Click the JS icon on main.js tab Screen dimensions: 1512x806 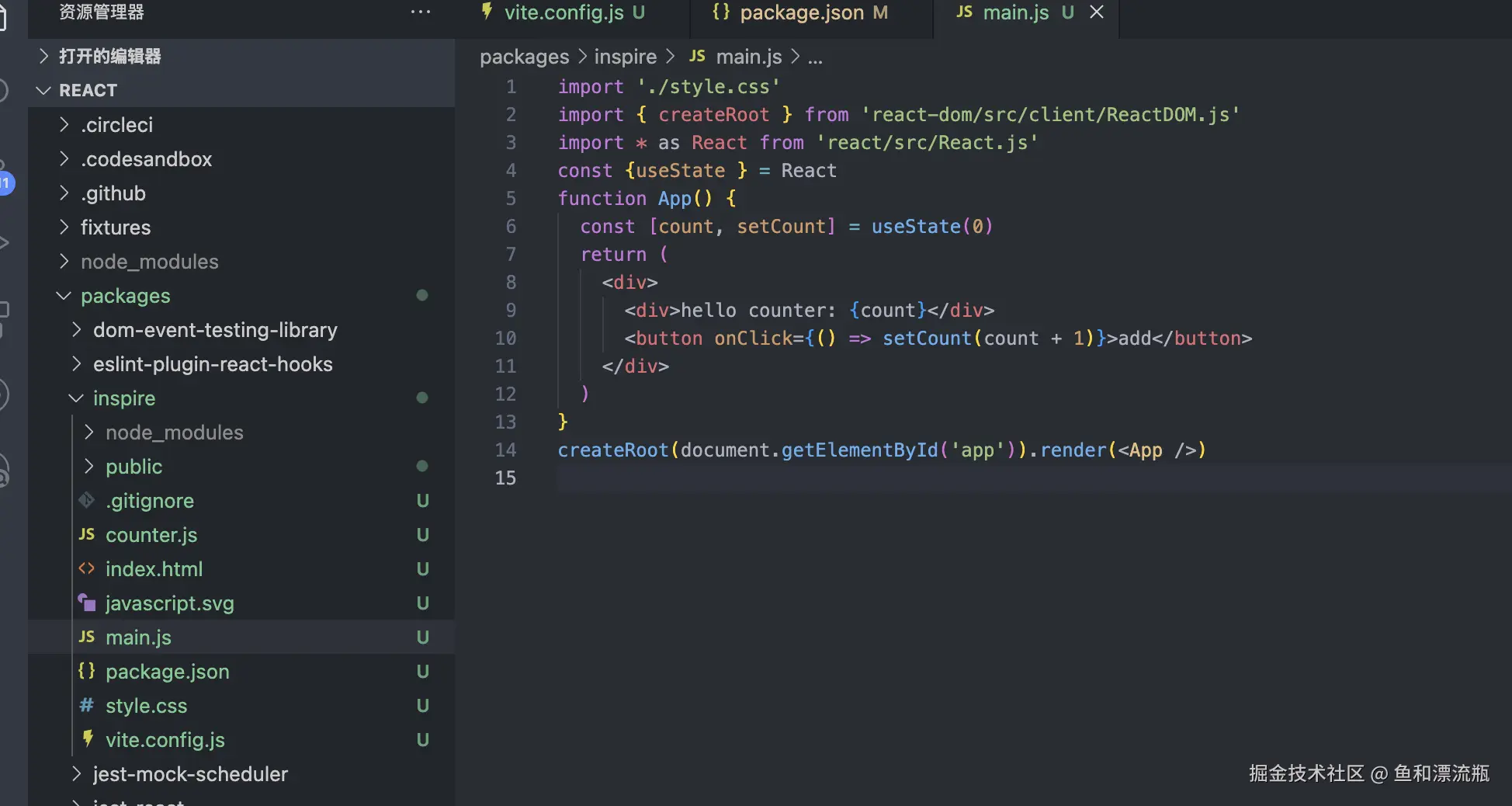(964, 12)
